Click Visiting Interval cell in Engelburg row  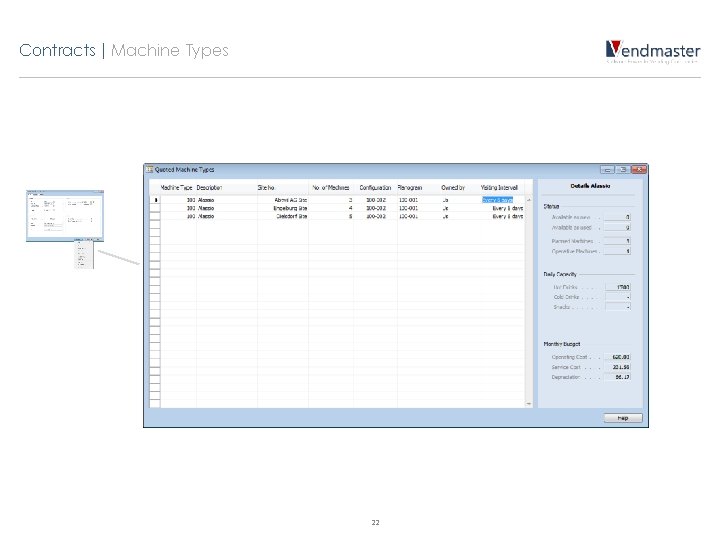(501, 208)
